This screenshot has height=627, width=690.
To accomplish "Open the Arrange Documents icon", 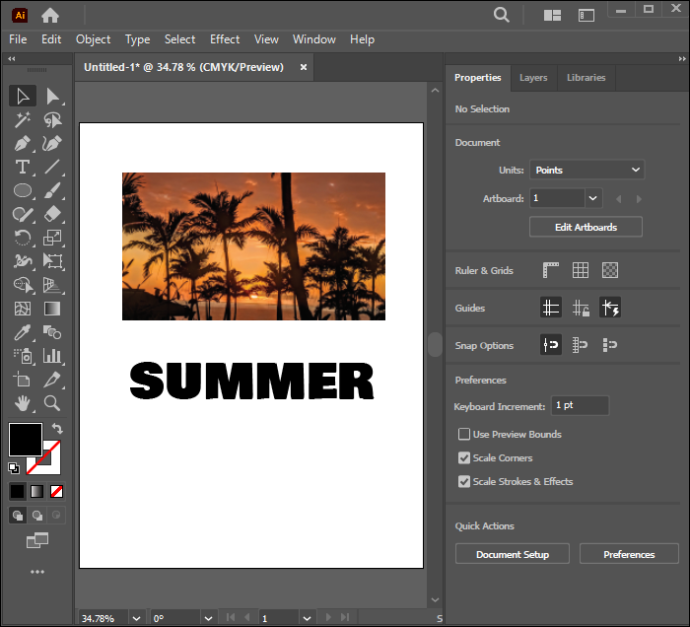I will click(552, 15).
